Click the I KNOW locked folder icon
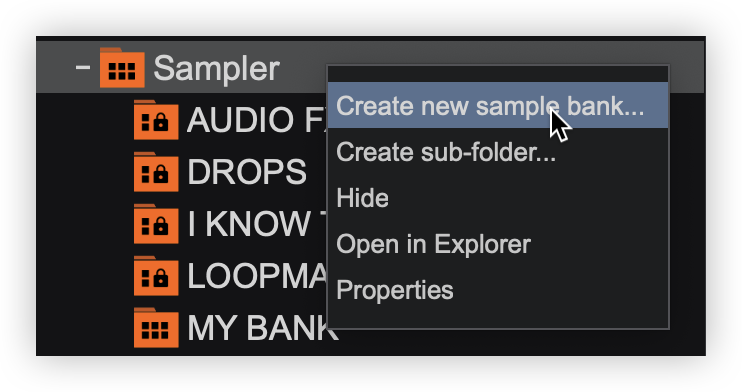Screen dimensions: 742x392 [x=156, y=224]
